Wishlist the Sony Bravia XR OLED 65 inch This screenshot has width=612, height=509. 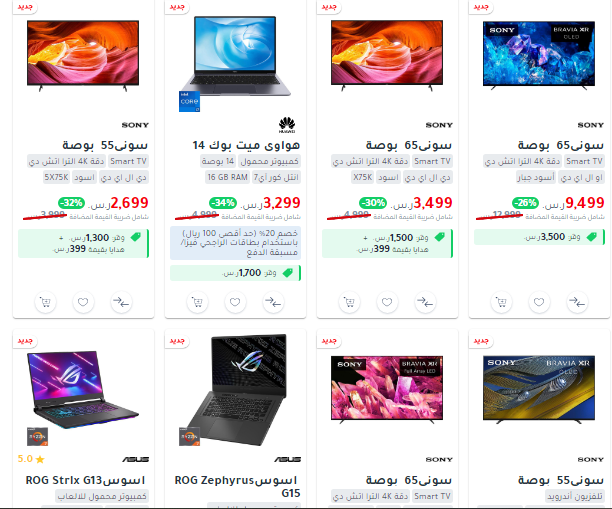539,302
